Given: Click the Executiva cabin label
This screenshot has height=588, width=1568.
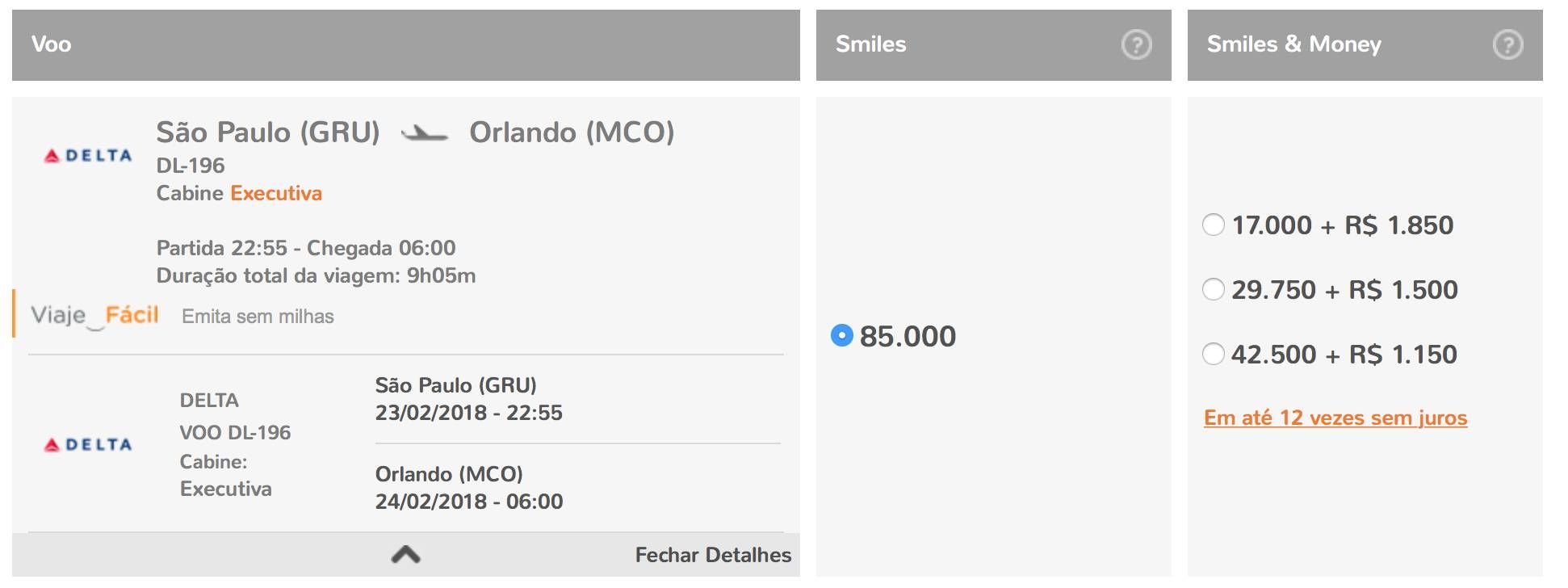Looking at the screenshot, I should click(x=276, y=193).
